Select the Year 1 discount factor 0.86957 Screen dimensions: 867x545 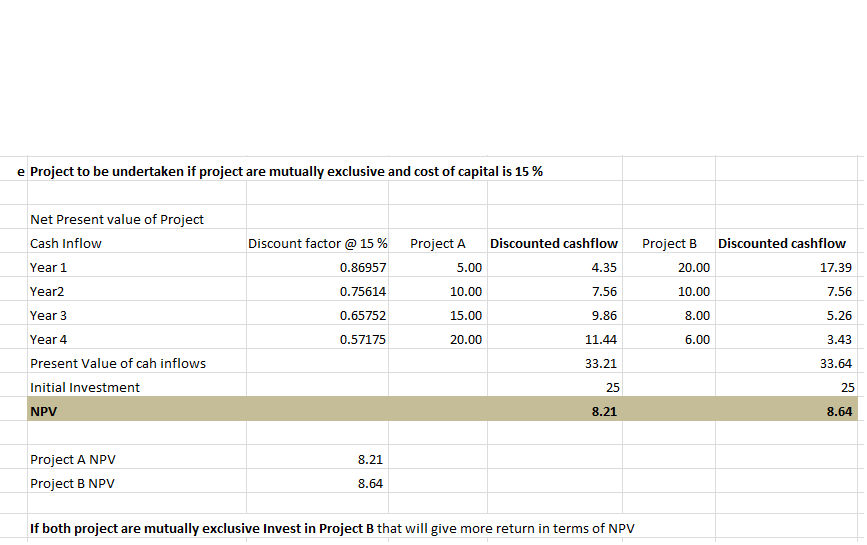point(363,267)
